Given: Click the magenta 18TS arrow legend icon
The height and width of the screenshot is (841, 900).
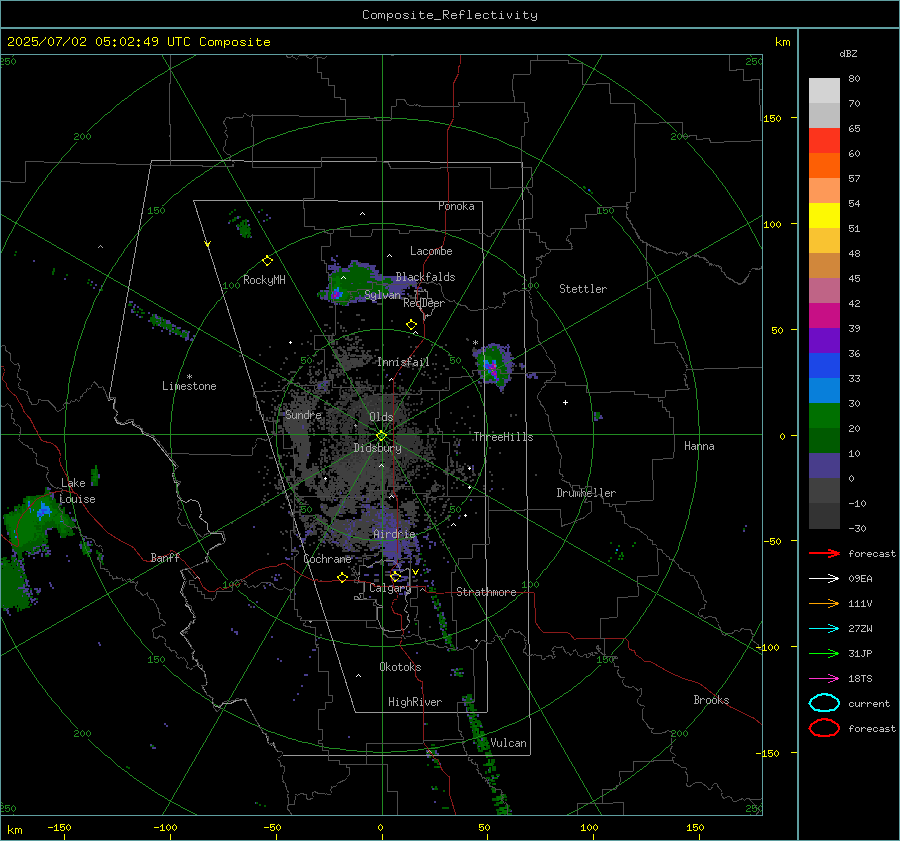Looking at the screenshot, I should [824, 679].
